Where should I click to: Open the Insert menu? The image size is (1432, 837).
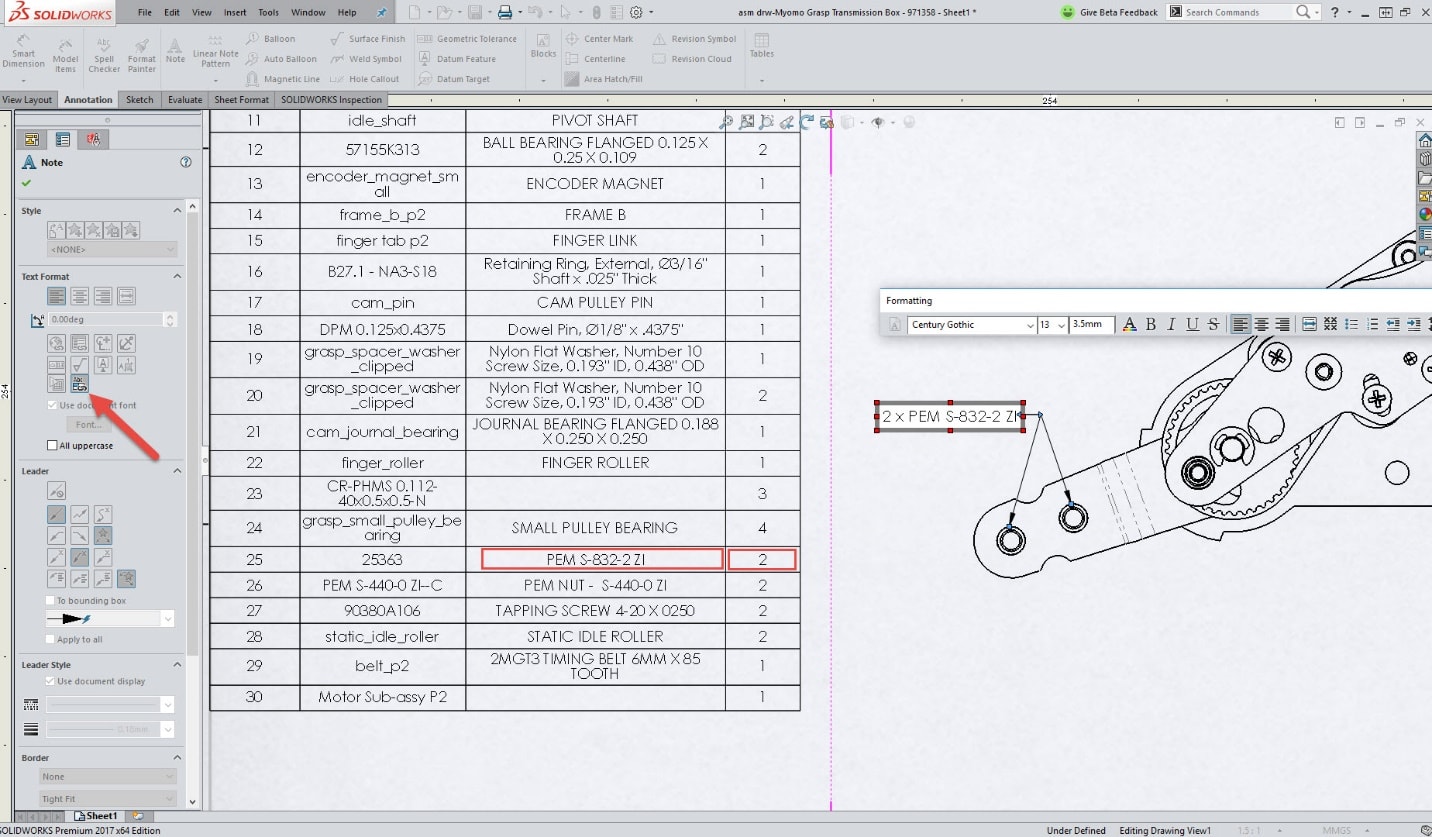(235, 12)
